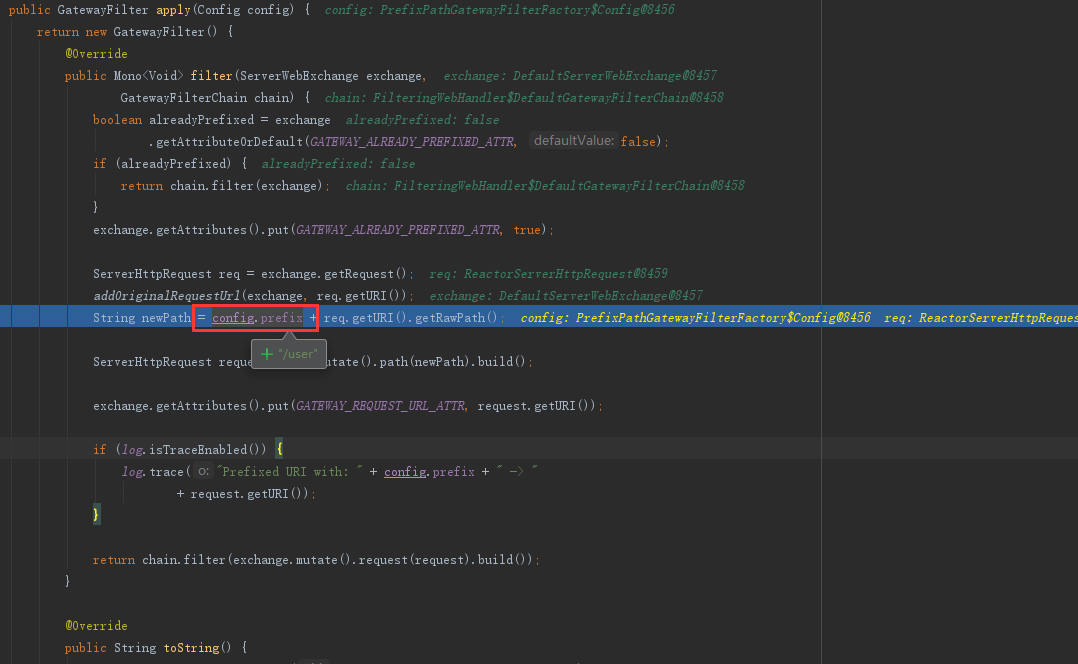Click config.prefix on the highlighted execution line
The width and height of the screenshot is (1078, 664).
click(x=257, y=317)
